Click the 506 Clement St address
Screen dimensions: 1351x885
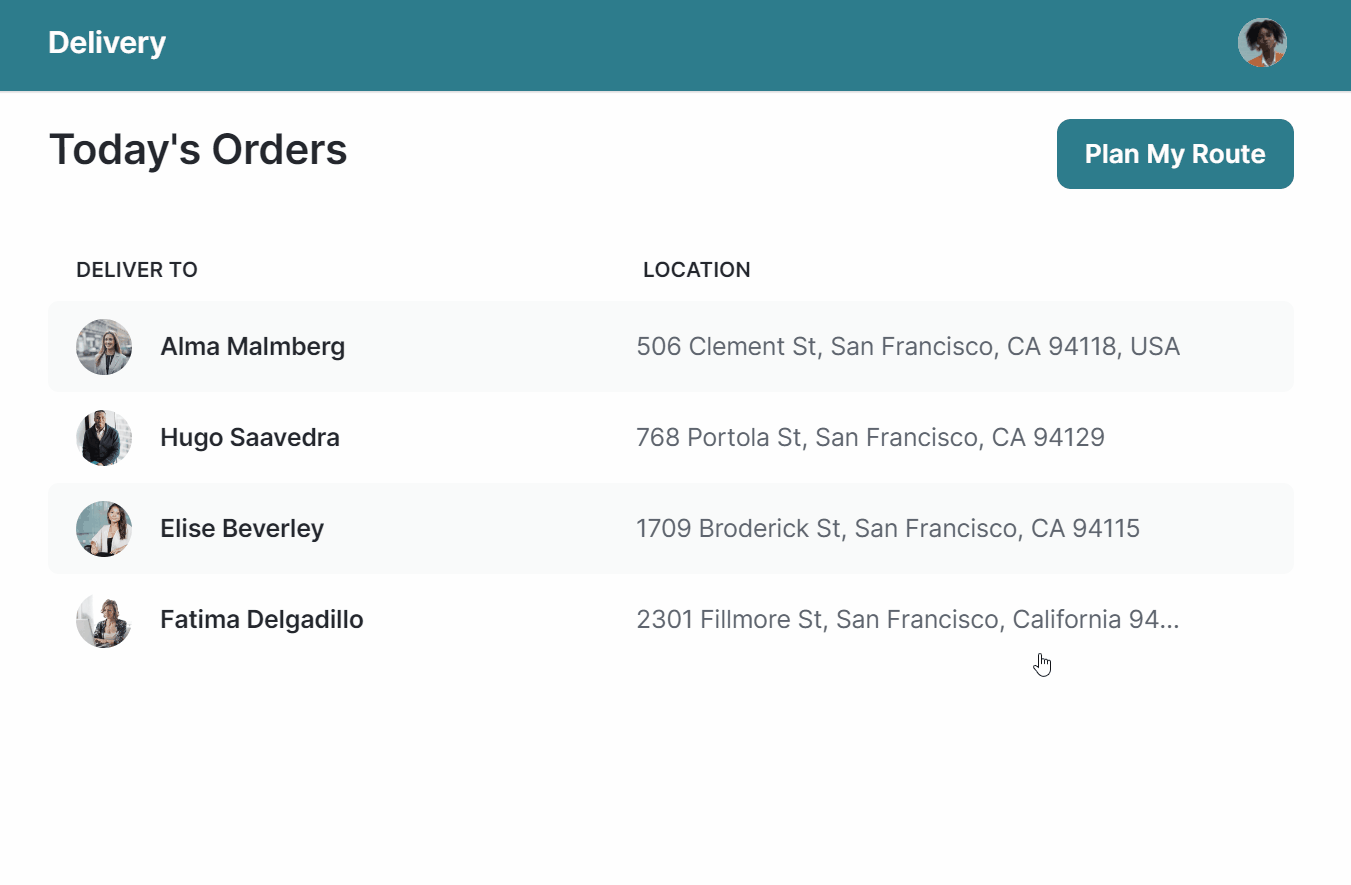point(908,347)
